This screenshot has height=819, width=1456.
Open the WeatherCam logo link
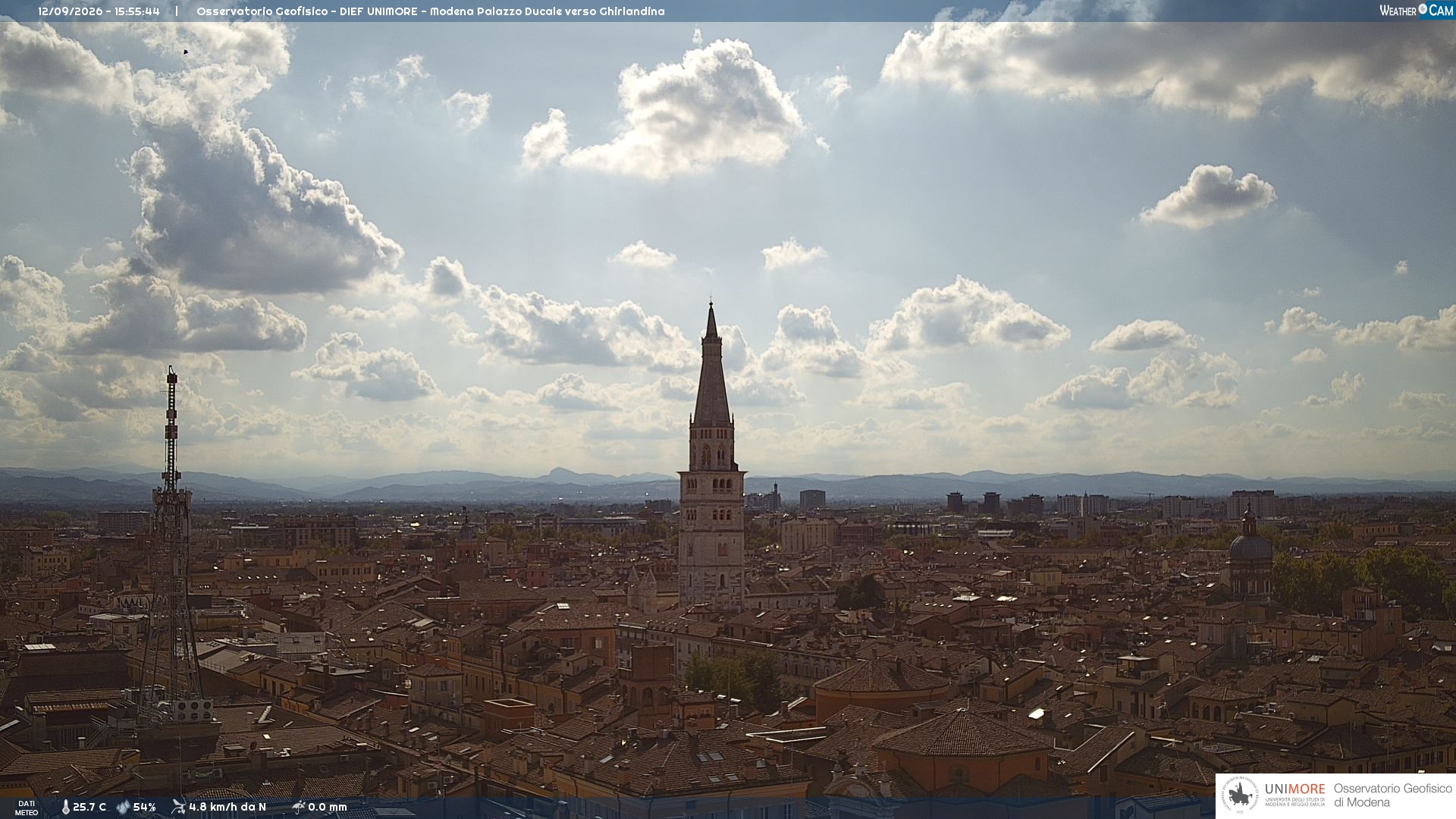[x=1416, y=10]
